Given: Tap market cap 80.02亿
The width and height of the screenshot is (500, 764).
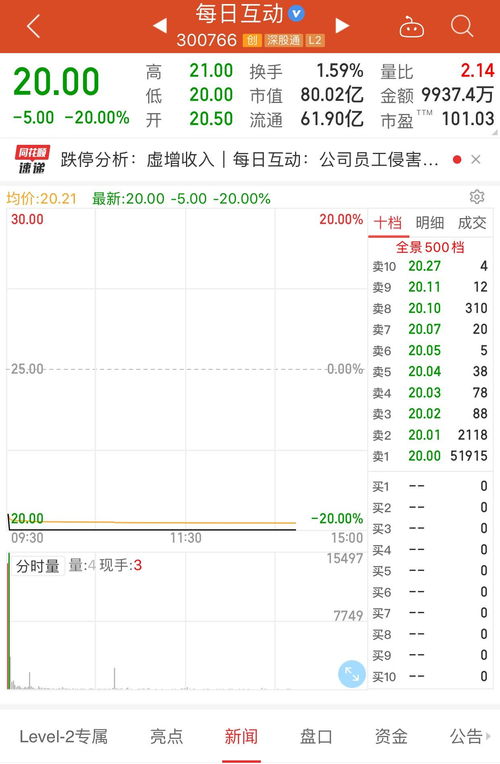Looking at the screenshot, I should 331,95.
